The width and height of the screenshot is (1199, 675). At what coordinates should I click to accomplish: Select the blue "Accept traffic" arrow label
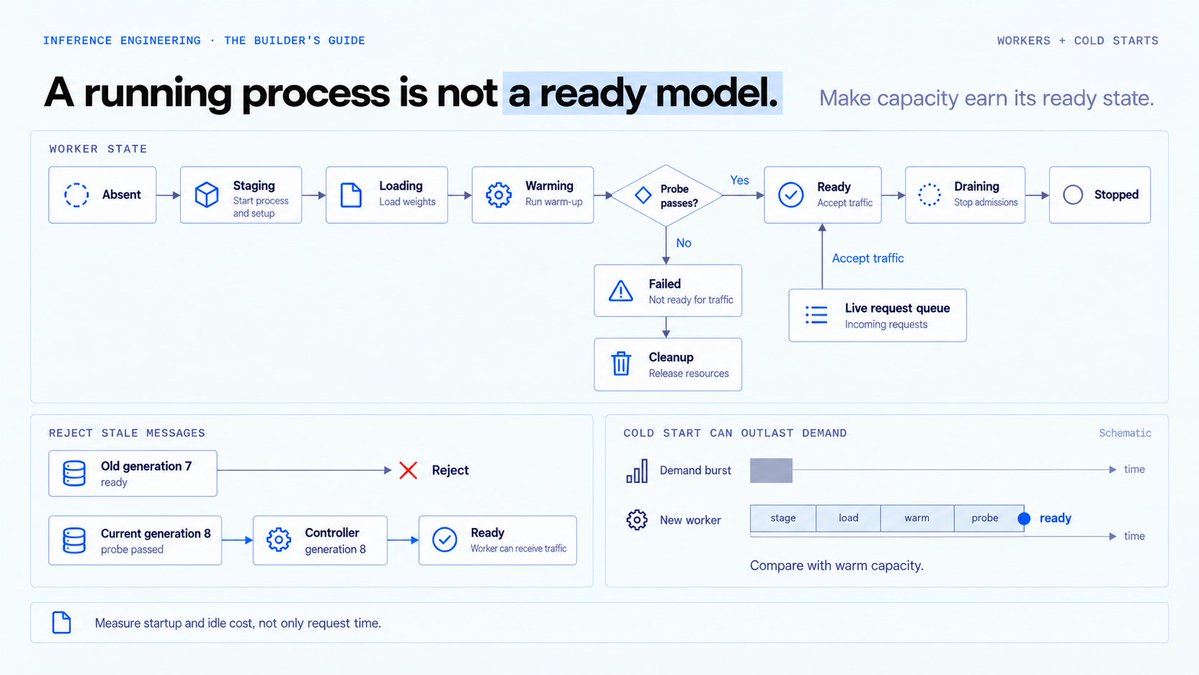click(x=868, y=258)
